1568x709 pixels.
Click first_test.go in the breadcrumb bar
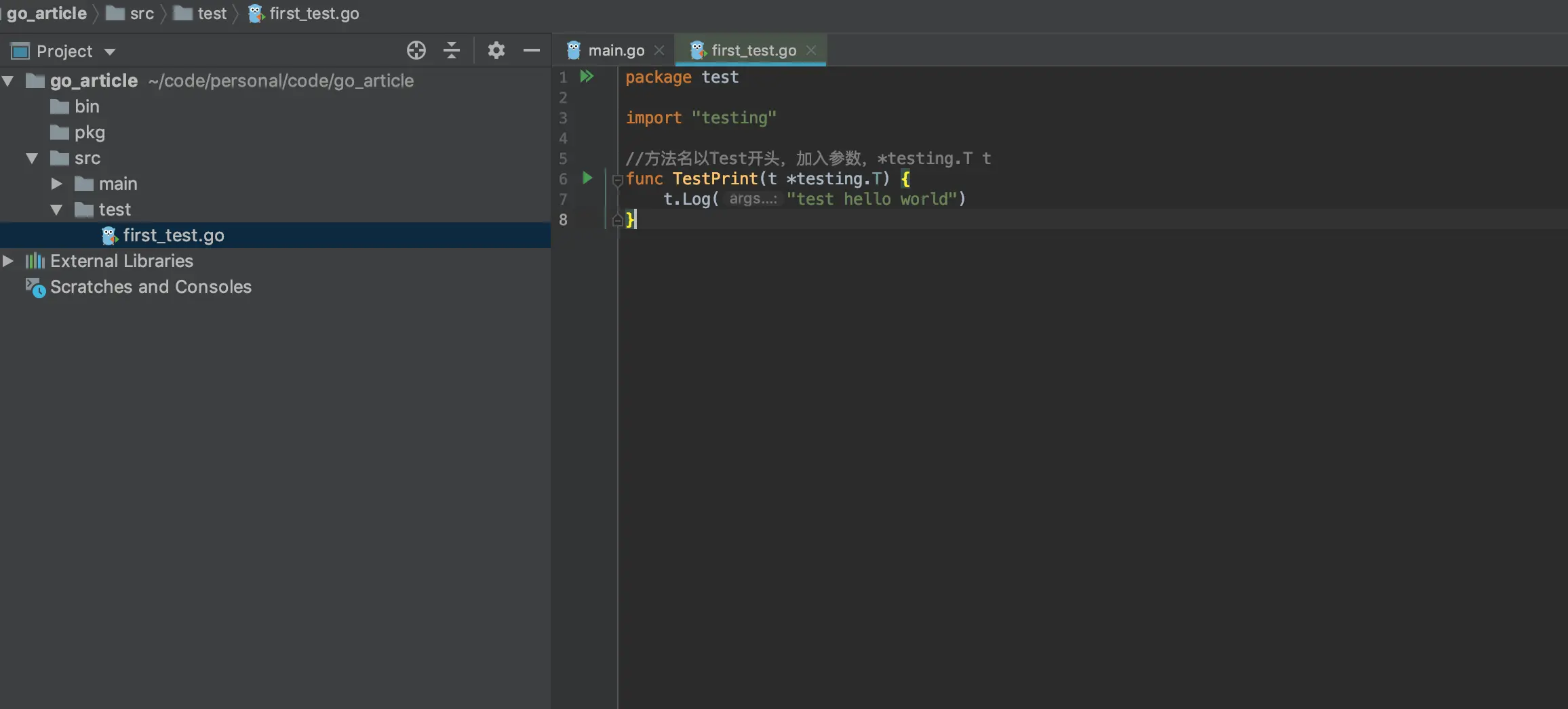click(x=314, y=14)
